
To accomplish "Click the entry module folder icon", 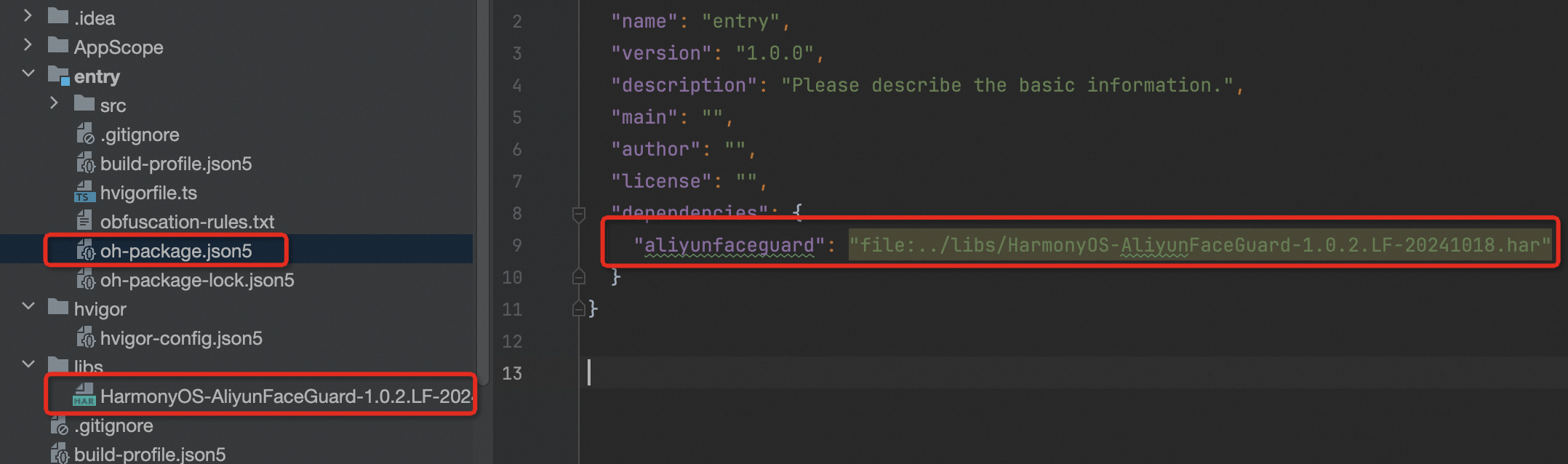I will tap(59, 75).
